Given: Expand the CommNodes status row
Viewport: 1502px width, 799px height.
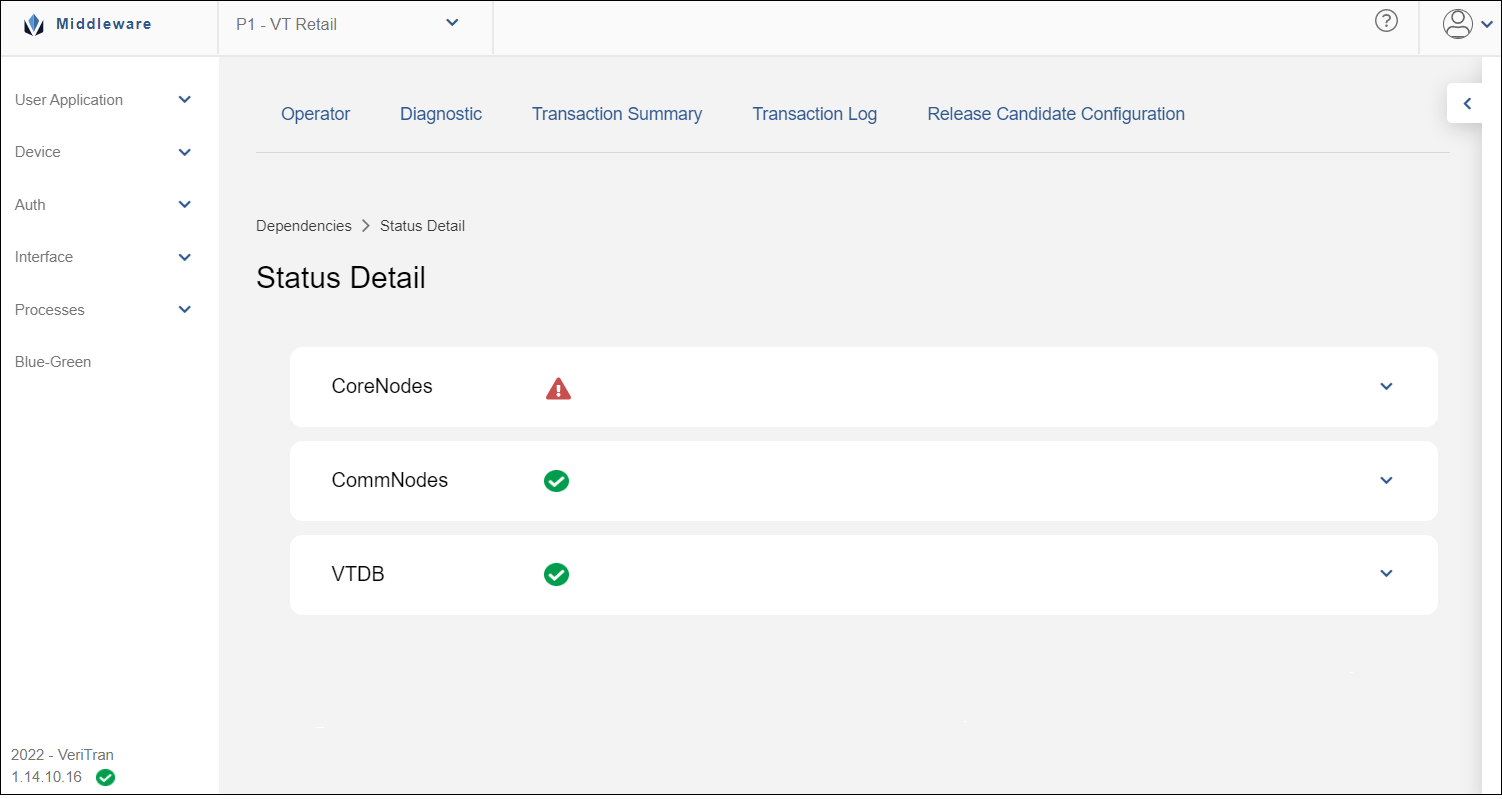Looking at the screenshot, I should coord(1386,481).
